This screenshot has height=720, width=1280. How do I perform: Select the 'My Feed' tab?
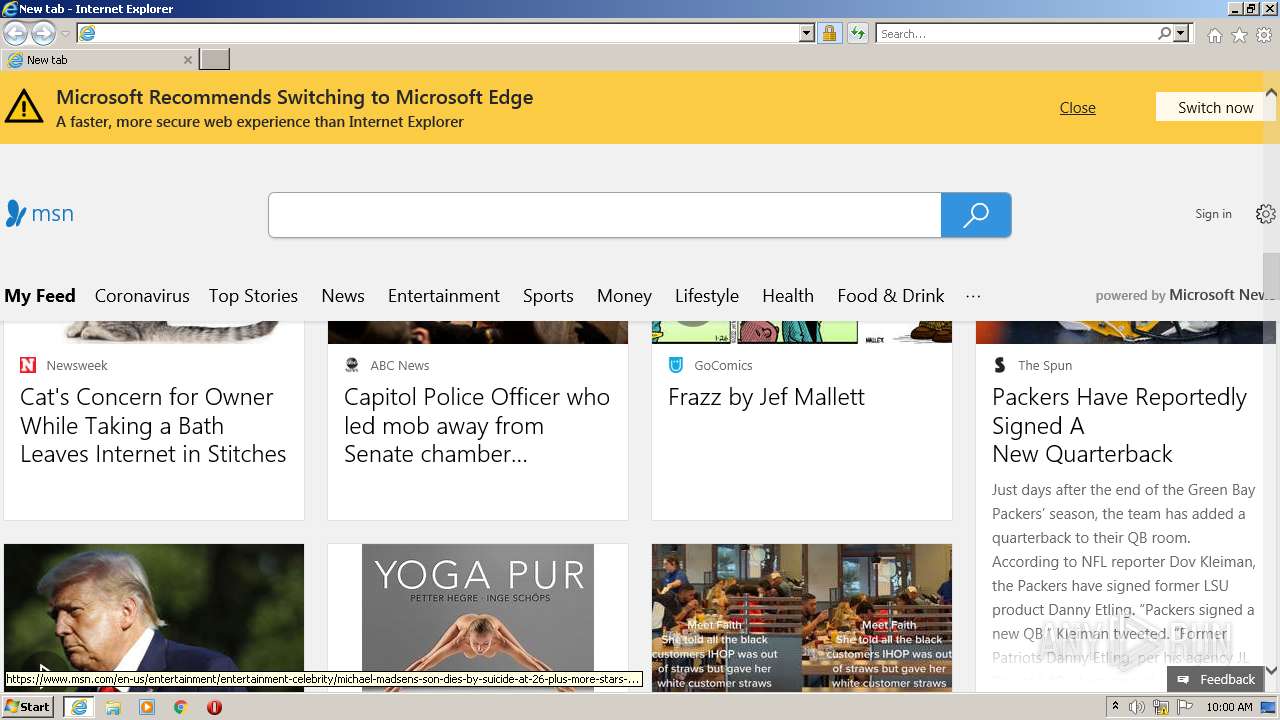(40, 296)
